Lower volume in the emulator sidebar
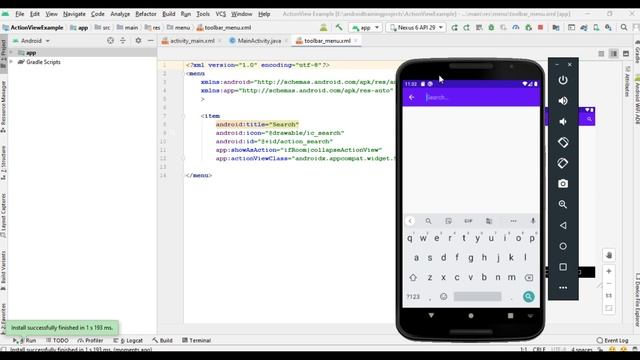Screen dimensions: 640x360 [x=563, y=122]
